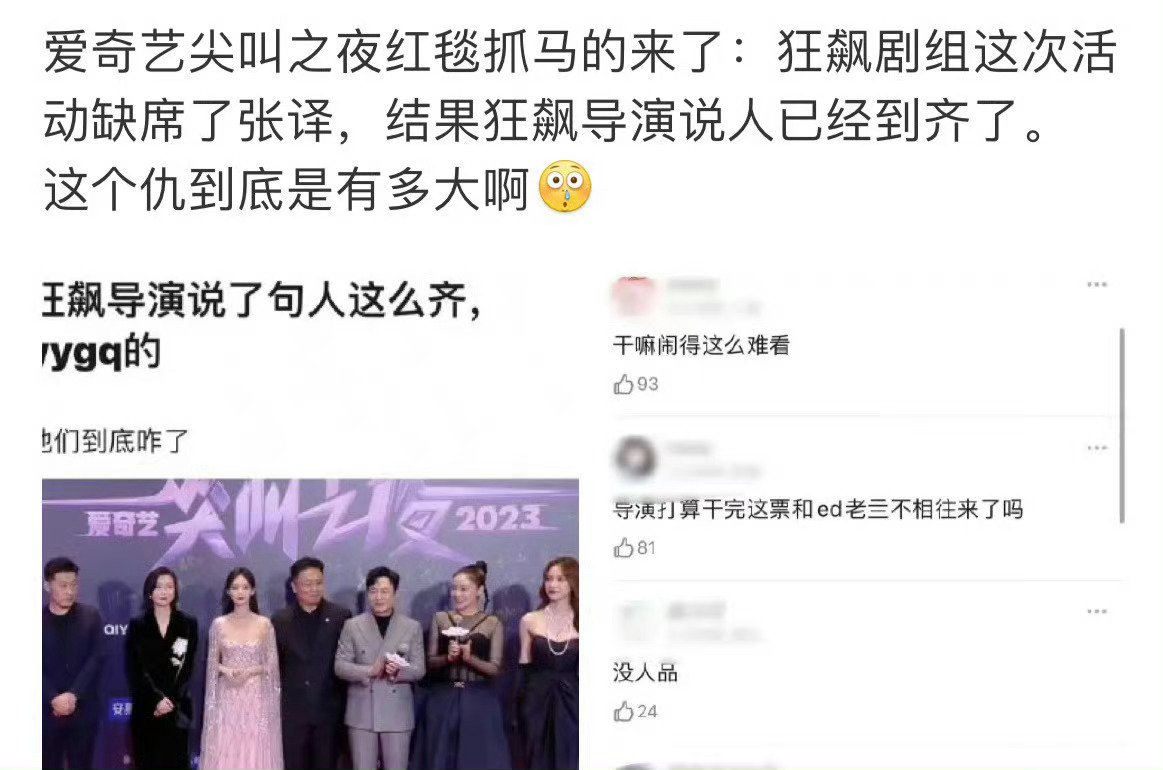Click the first commenter's avatar
1163x770 pixels.
tap(634, 295)
